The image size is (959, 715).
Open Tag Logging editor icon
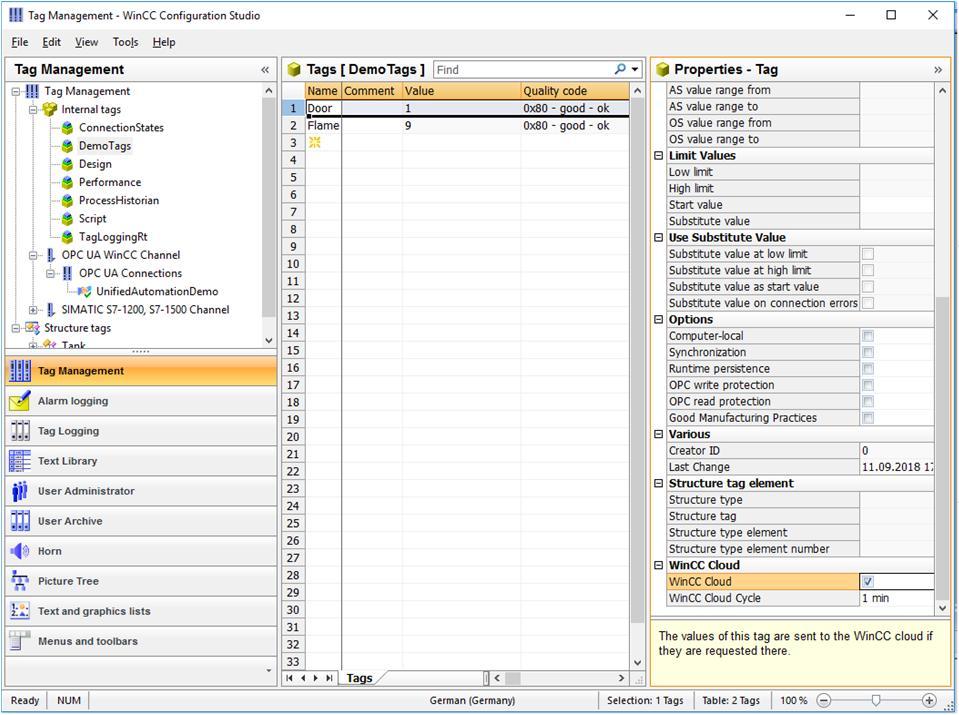20,431
